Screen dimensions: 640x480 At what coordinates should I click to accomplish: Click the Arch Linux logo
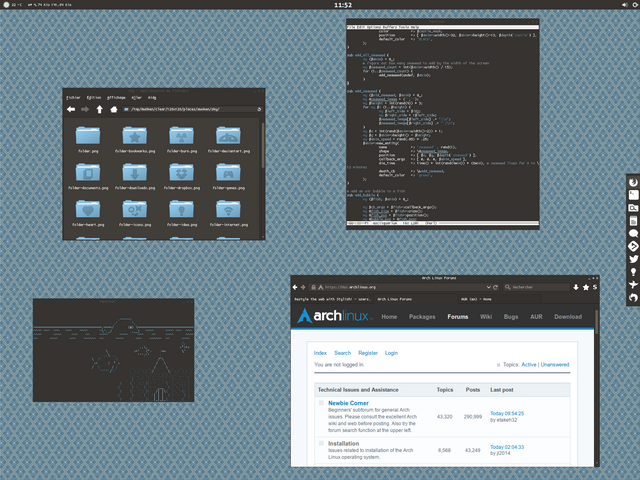[334, 316]
